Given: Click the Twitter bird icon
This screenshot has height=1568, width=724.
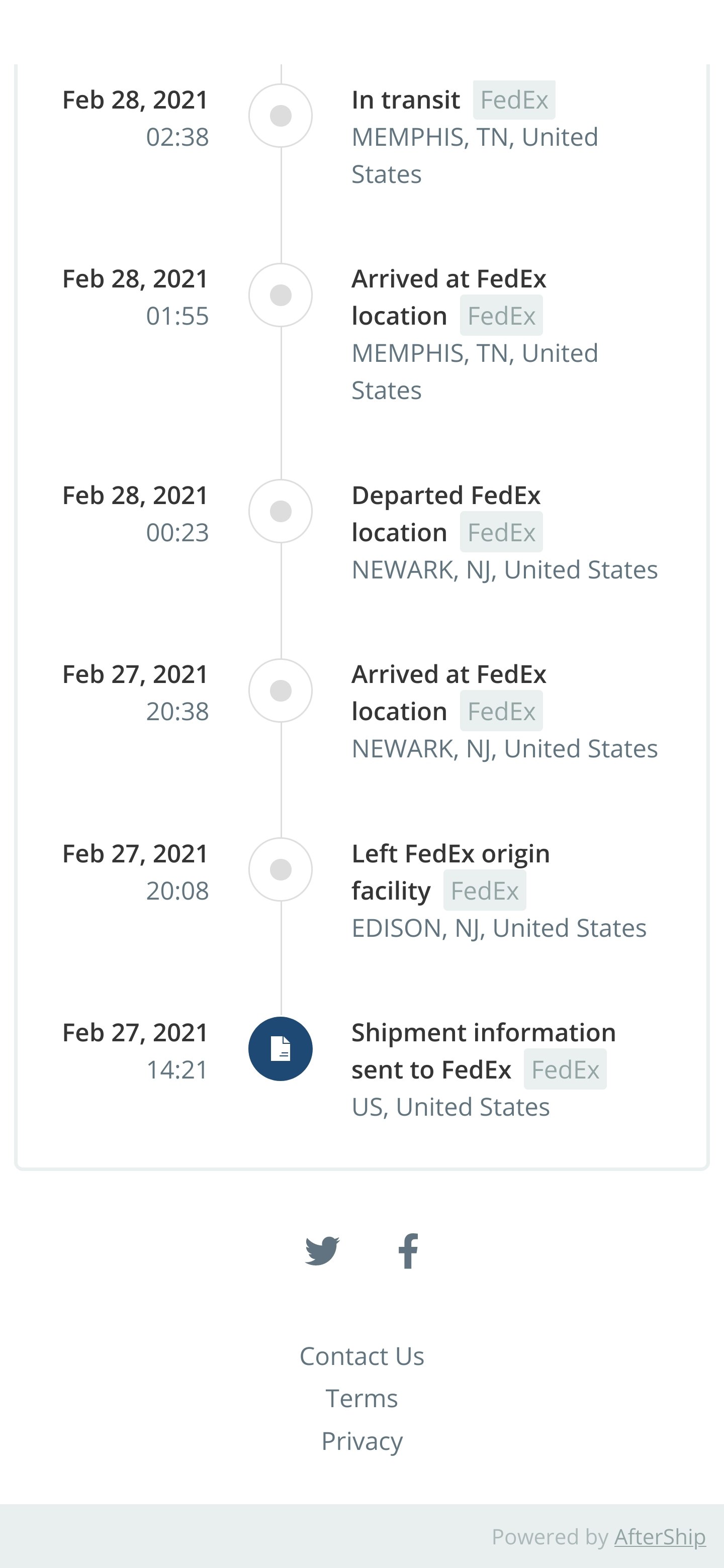Looking at the screenshot, I should (x=322, y=1251).
